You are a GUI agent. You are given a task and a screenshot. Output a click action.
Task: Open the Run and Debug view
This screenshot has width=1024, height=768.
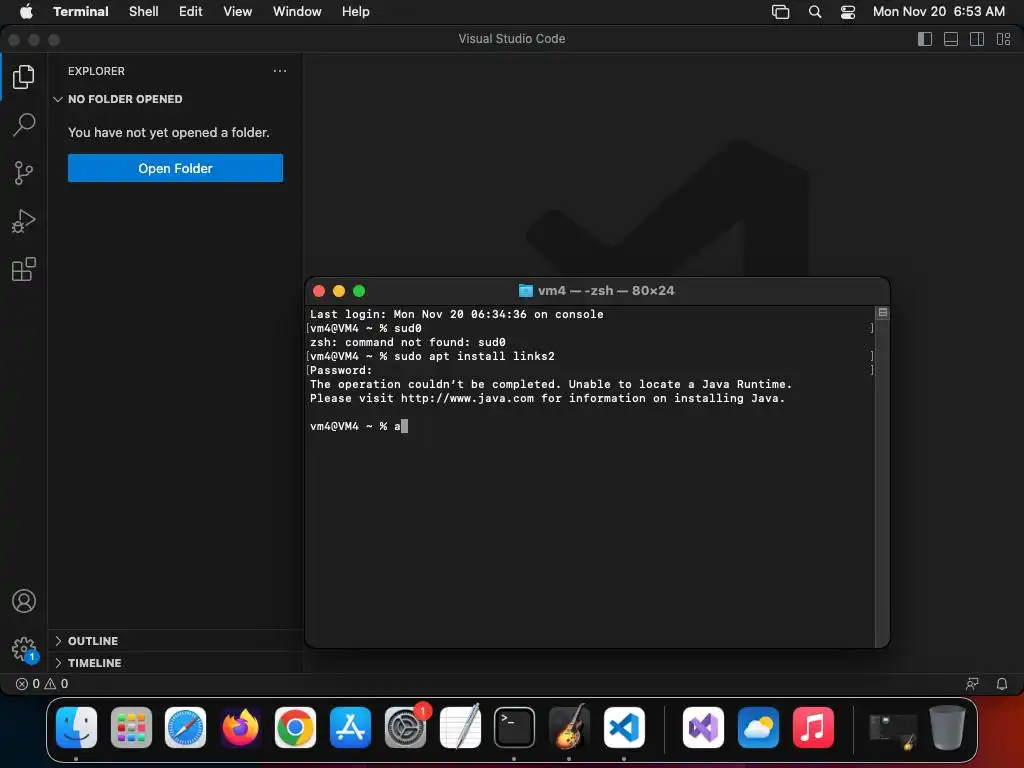click(x=24, y=221)
